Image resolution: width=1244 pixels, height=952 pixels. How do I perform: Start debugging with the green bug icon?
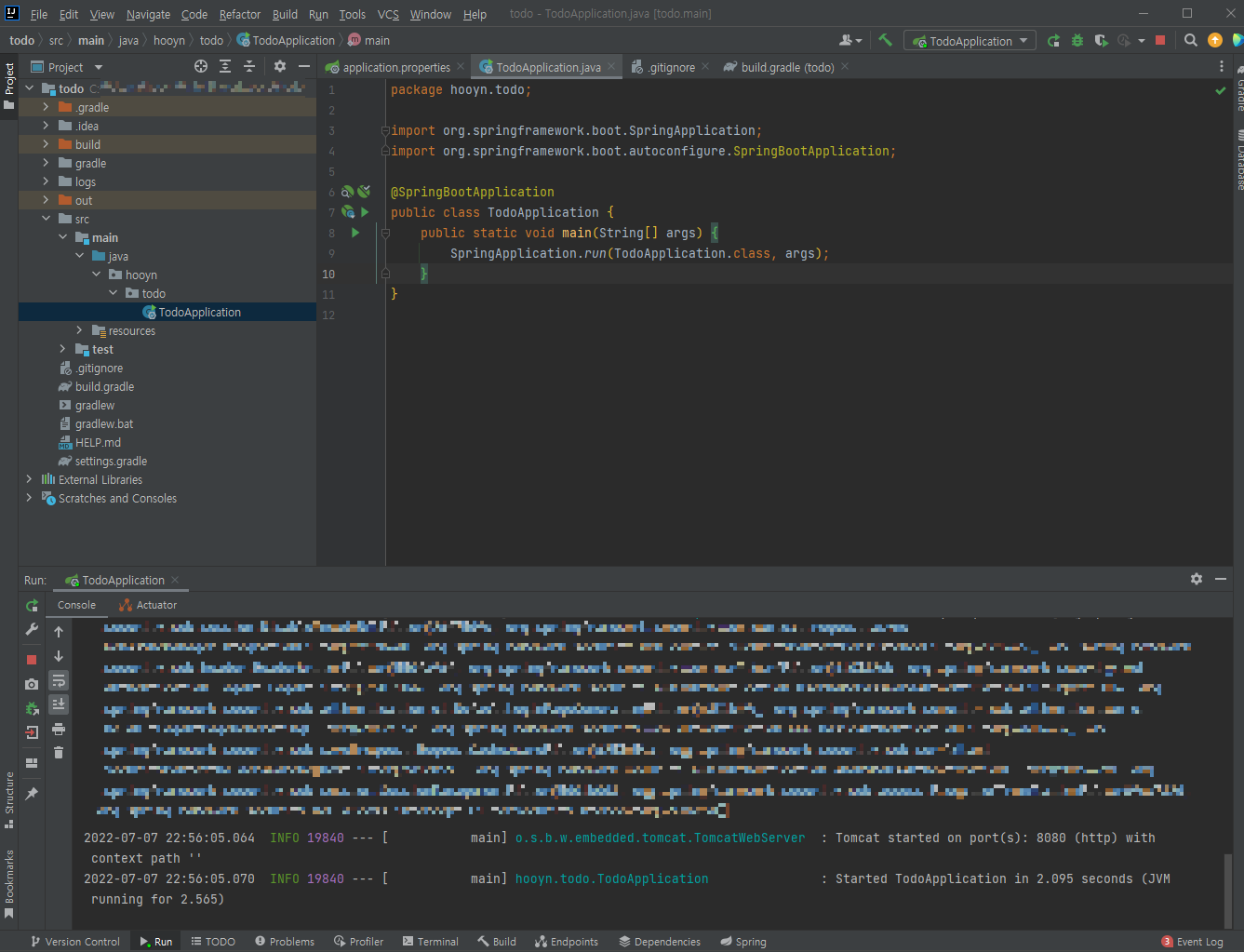[1077, 40]
